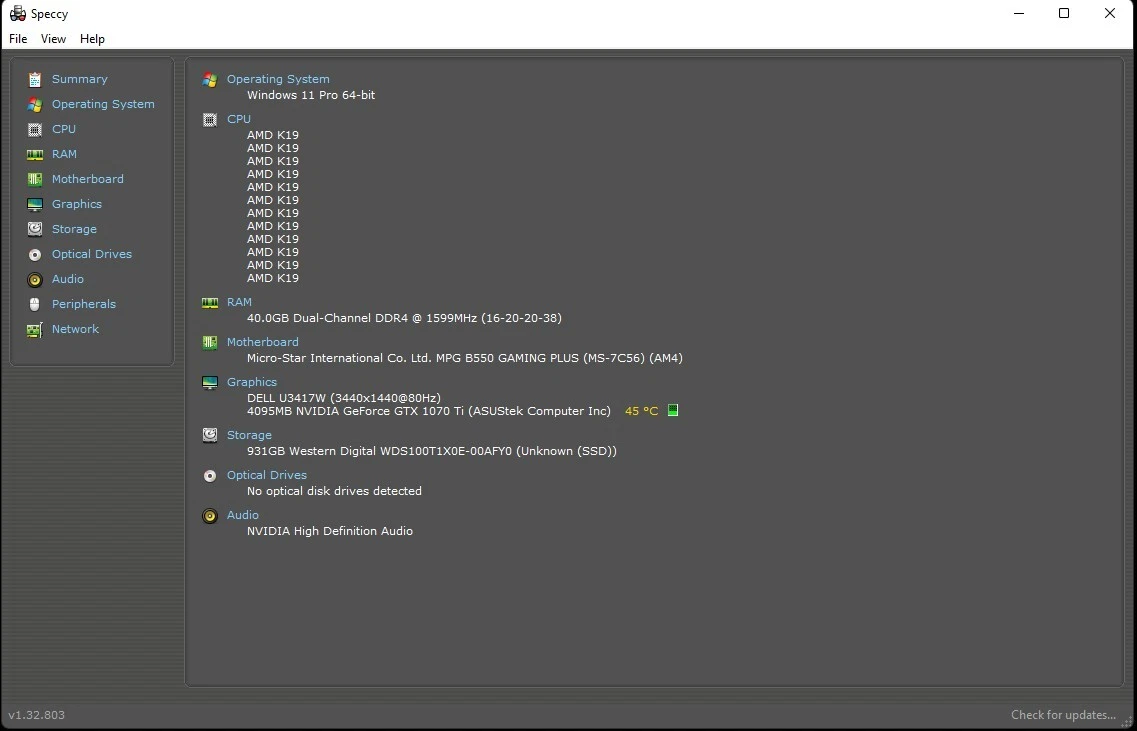Click the chip icon beside CPU heading
This screenshot has height=731, width=1137.
(210, 120)
